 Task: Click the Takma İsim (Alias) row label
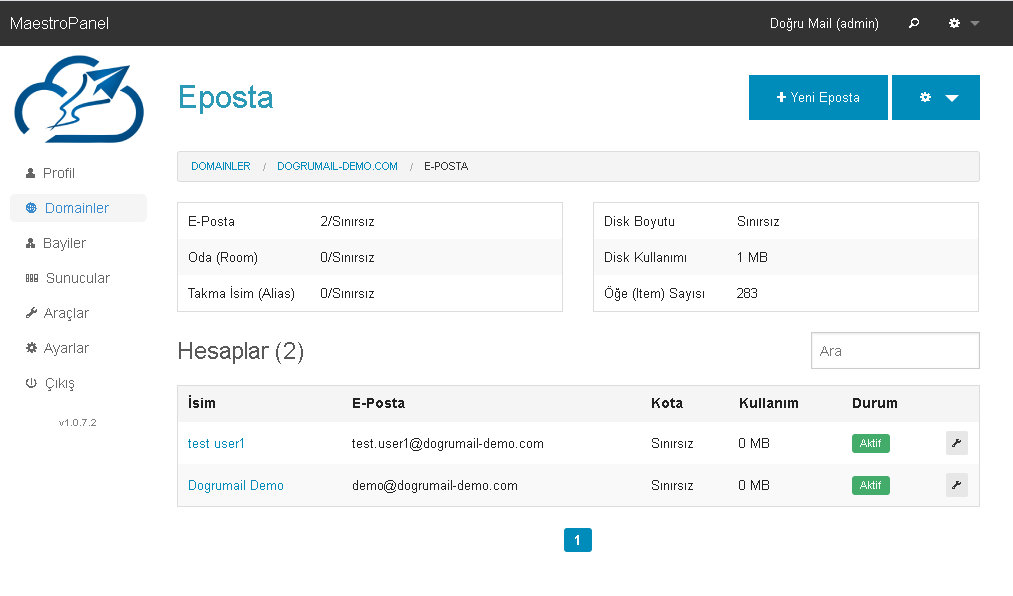pyautogui.click(x=241, y=293)
